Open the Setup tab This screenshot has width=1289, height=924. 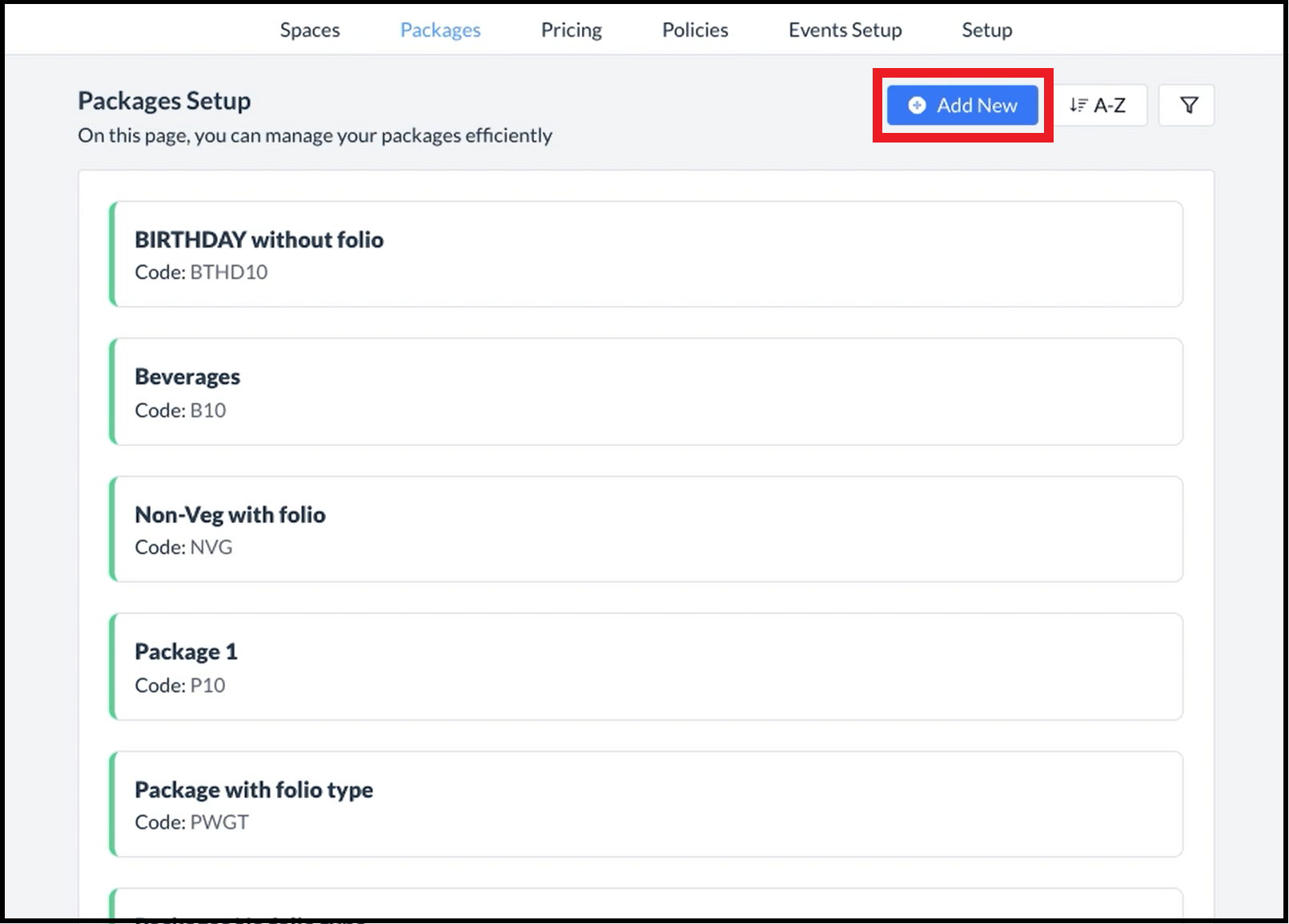(x=986, y=30)
